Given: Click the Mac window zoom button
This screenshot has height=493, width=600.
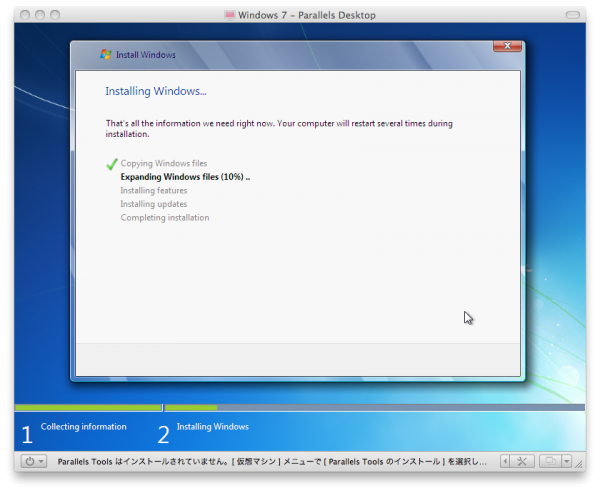Looking at the screenshot, I should [x=55, y=15].
